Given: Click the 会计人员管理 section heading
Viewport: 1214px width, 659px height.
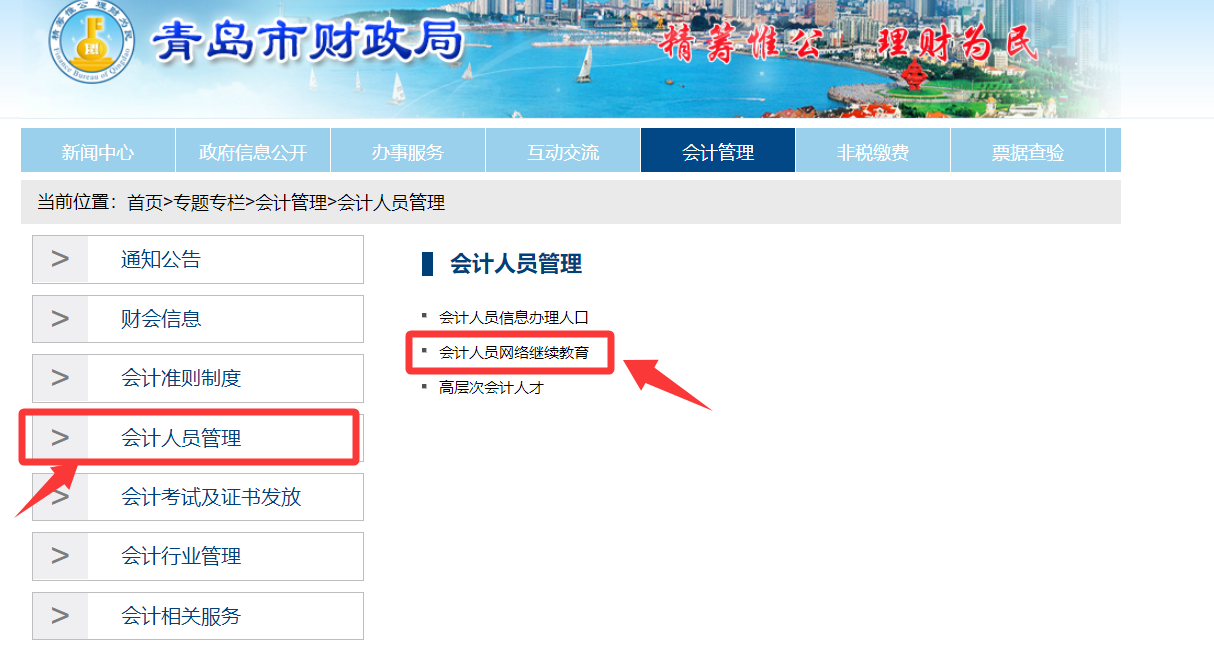Looking at the screenshot, I should (x=516, y=264).
